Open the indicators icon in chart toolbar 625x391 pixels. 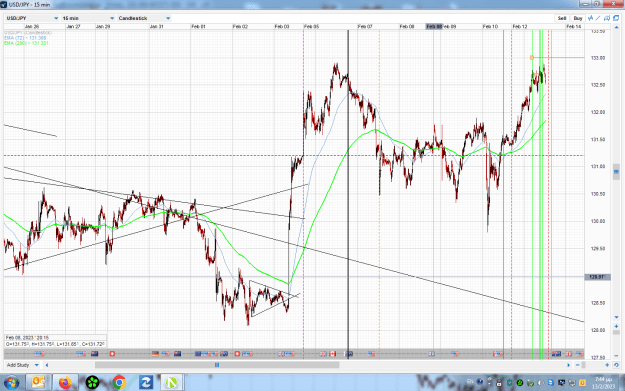click(590, 18)
